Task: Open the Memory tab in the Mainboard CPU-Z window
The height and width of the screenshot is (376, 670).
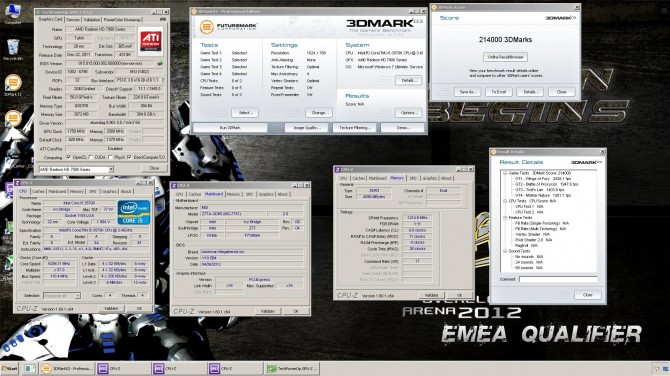Action: pos(233,194)
